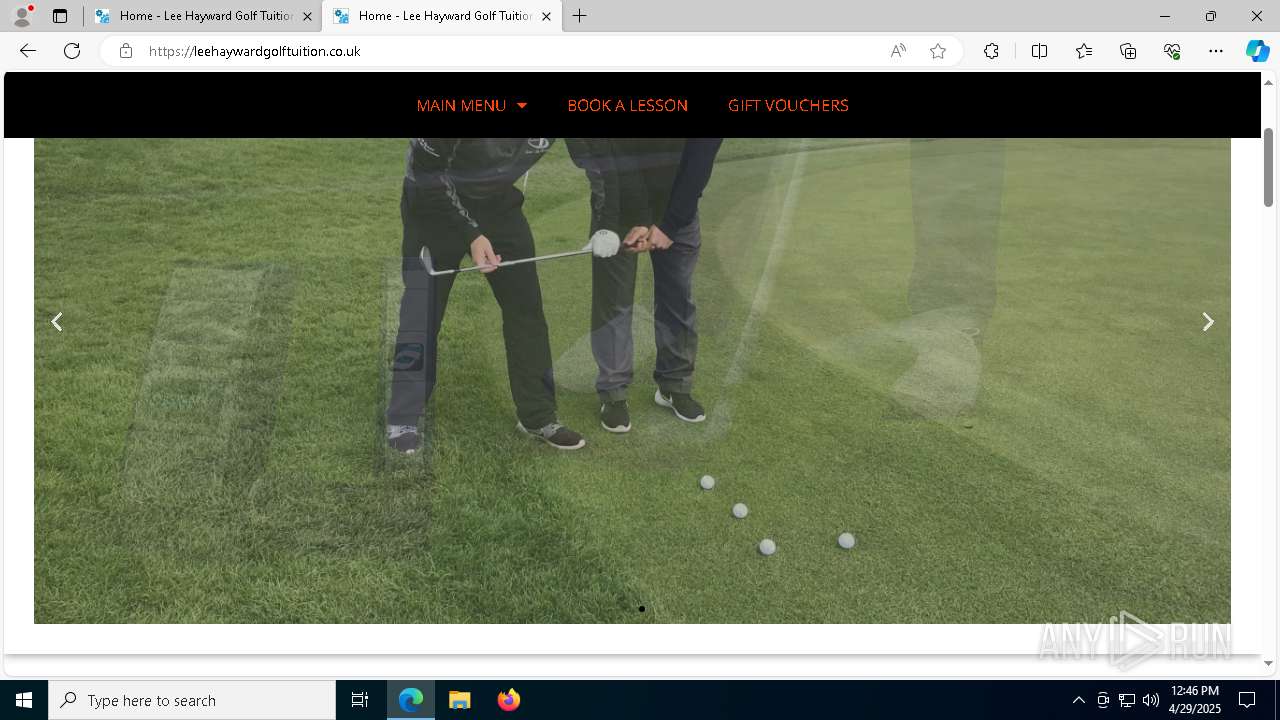Screen dimensions: 1280x720
Task: Close the first Lee Hayward Golf tab
Action: coord(307,16)
